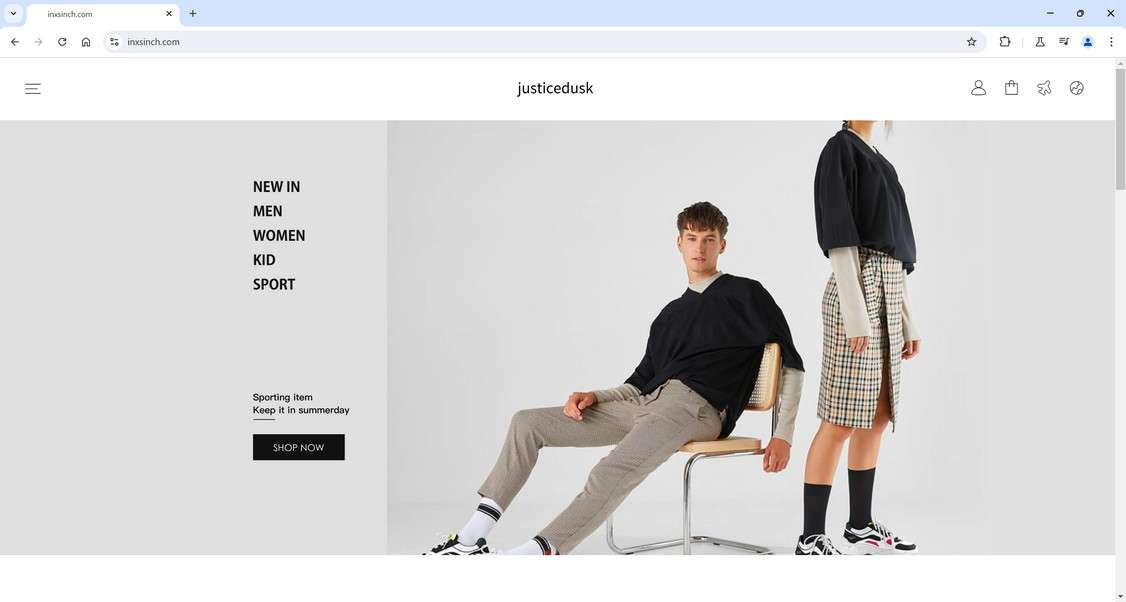Image resolution: width=1126 pixels, height=602 pixels.
Task: Open the user account icon
Action: point(978,88)
